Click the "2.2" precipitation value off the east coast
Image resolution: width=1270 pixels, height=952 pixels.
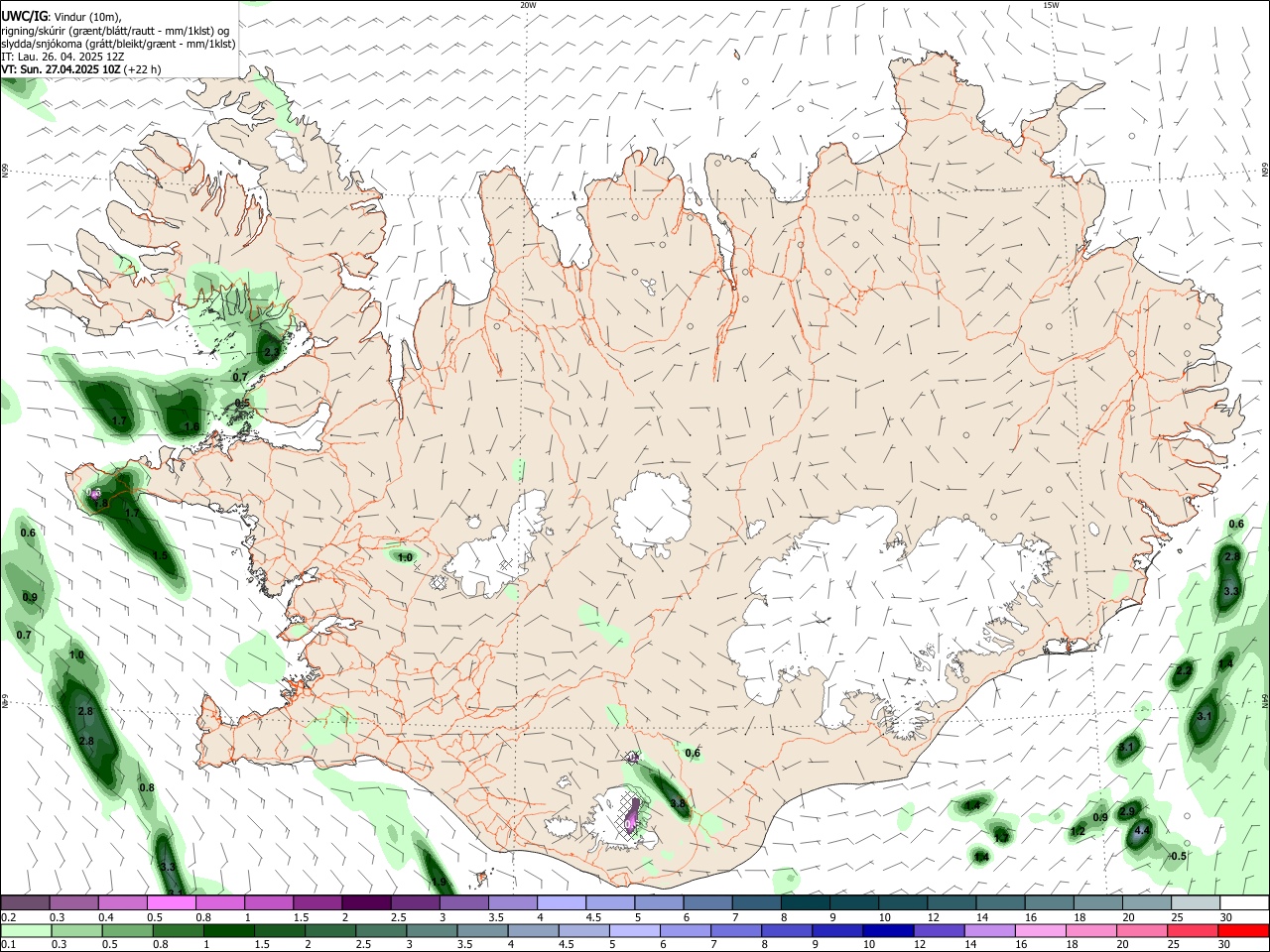[x=1184, y=671]
